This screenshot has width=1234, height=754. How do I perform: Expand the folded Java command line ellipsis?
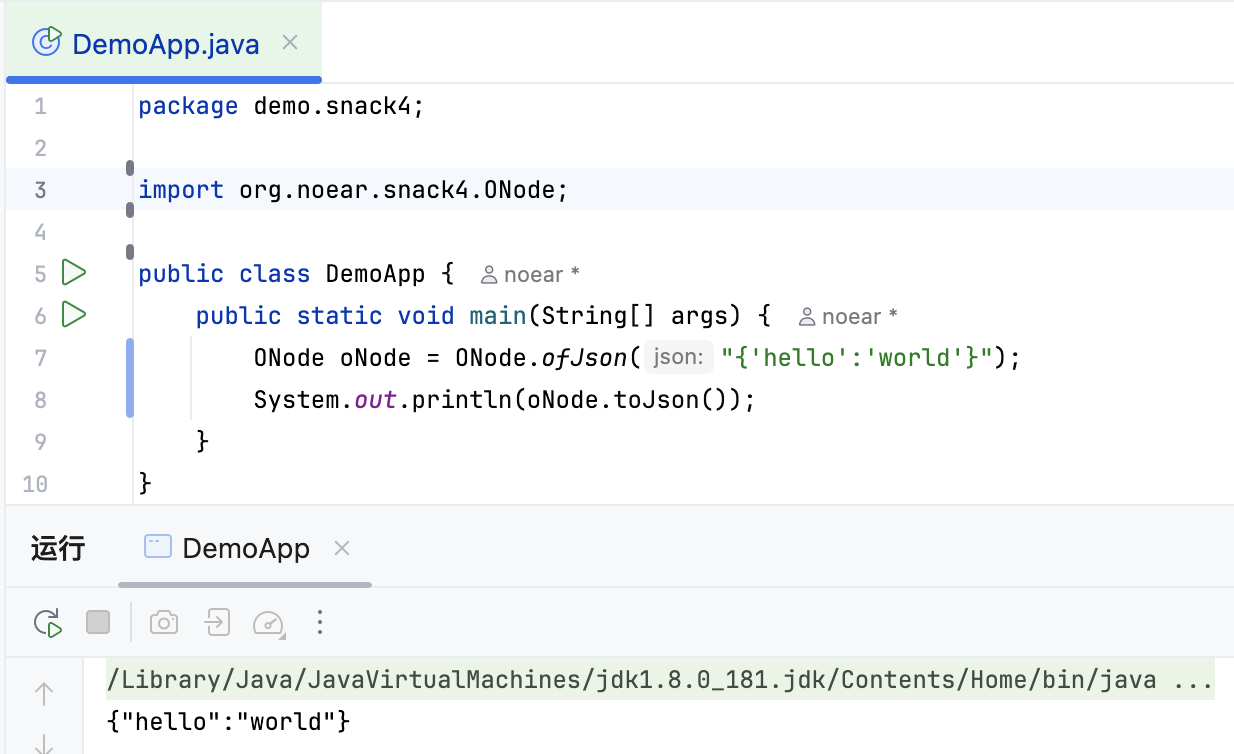[1193, 681]
